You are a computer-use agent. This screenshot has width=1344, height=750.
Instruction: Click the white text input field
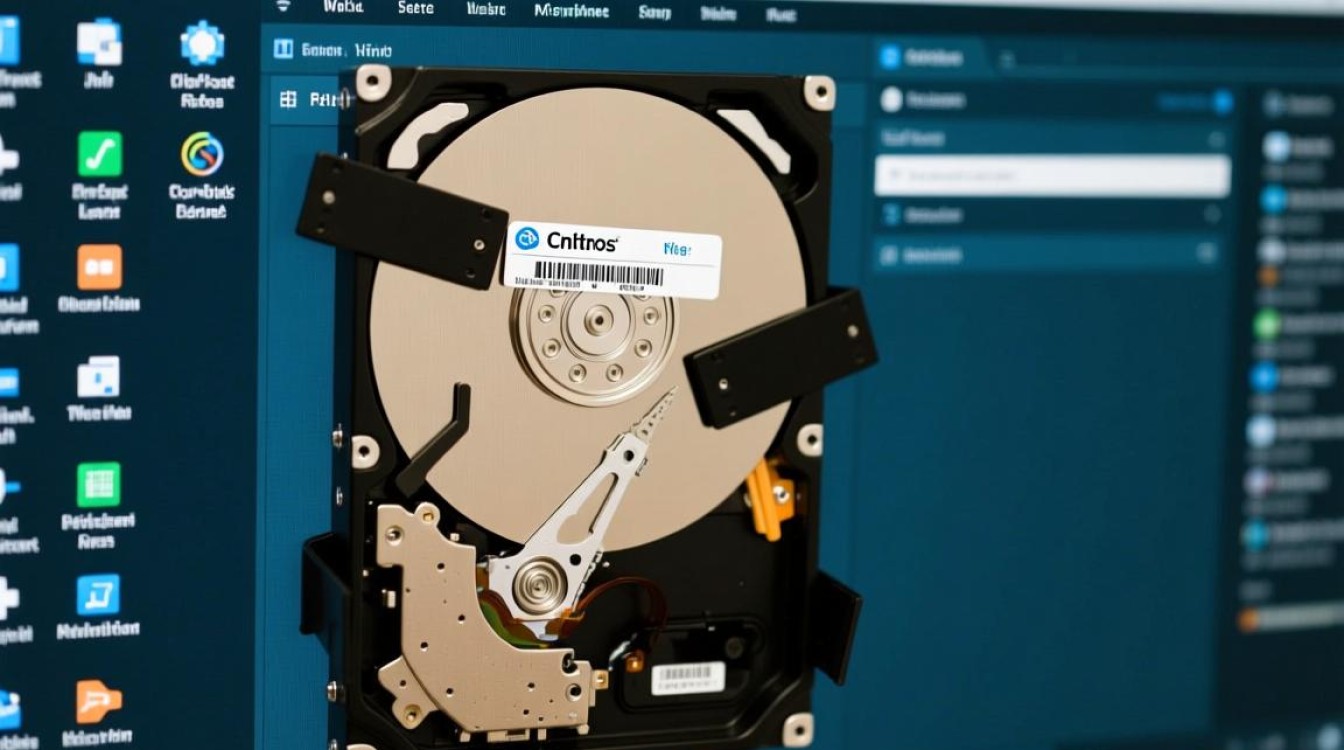tap(1052, 176)
